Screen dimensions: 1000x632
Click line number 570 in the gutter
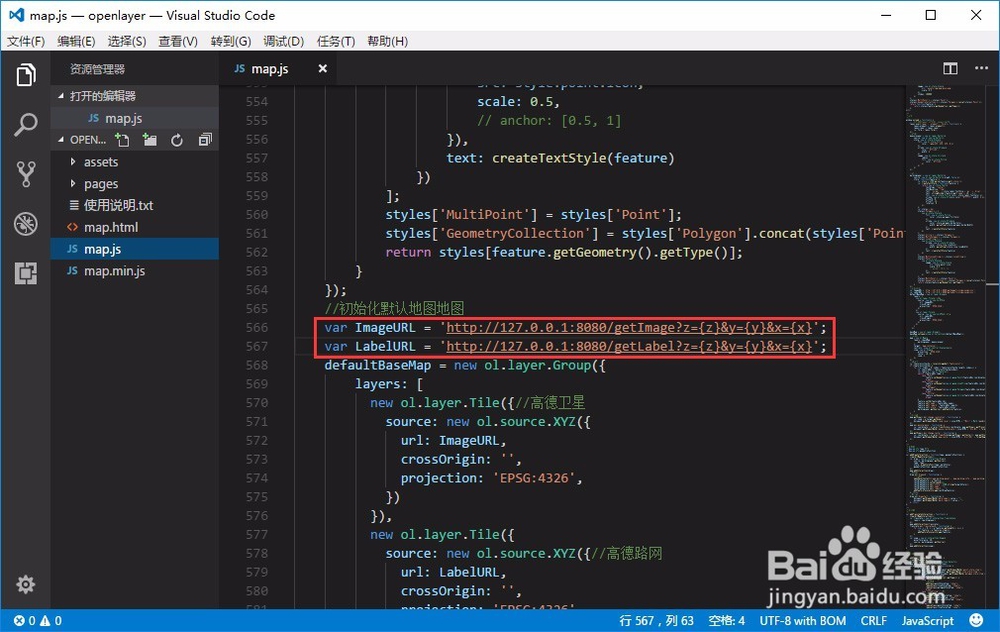257,402
